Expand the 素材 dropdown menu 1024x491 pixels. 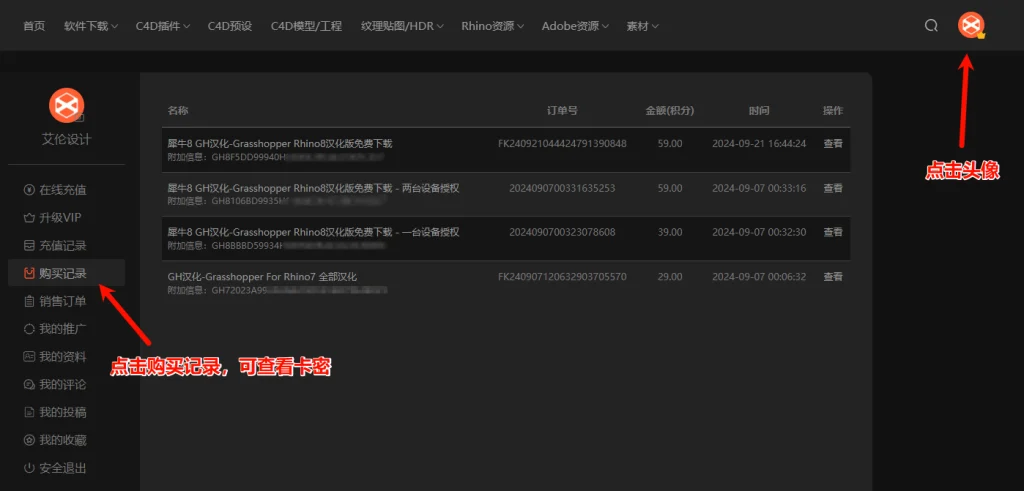tap(643, 26)
